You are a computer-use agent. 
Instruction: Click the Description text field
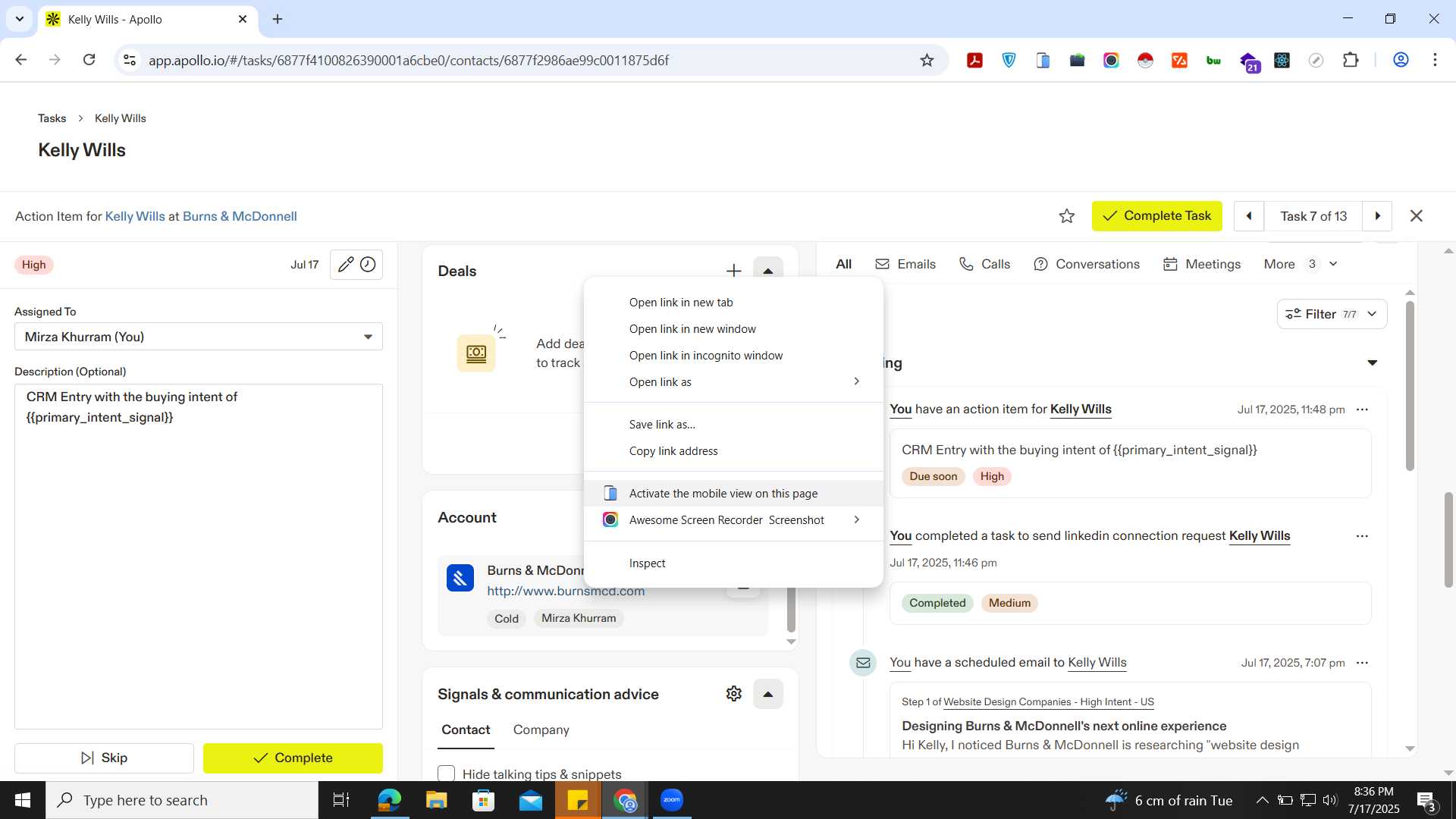[x=199, y=557]
